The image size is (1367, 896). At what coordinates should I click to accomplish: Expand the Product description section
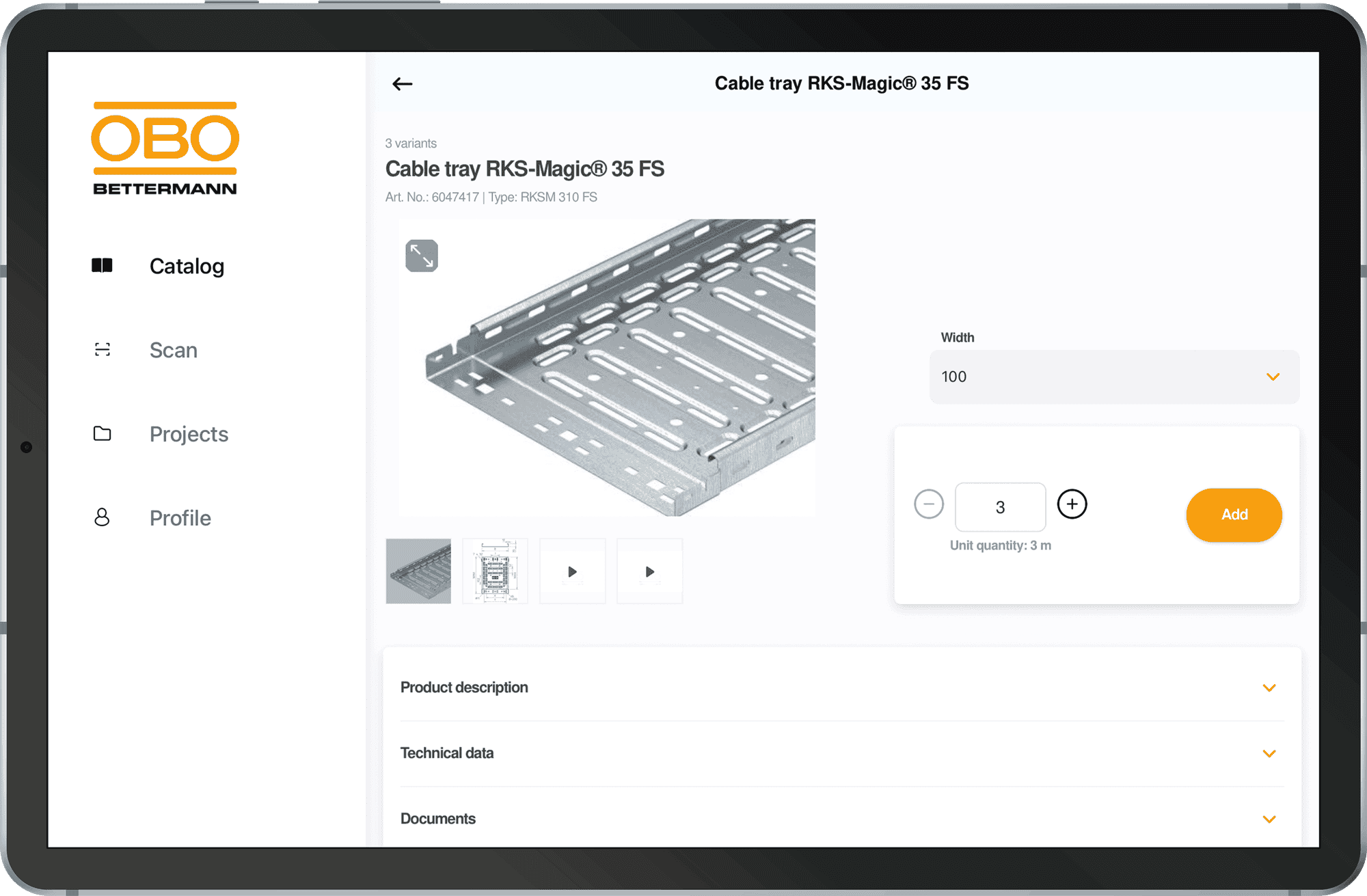coord(842,688)
